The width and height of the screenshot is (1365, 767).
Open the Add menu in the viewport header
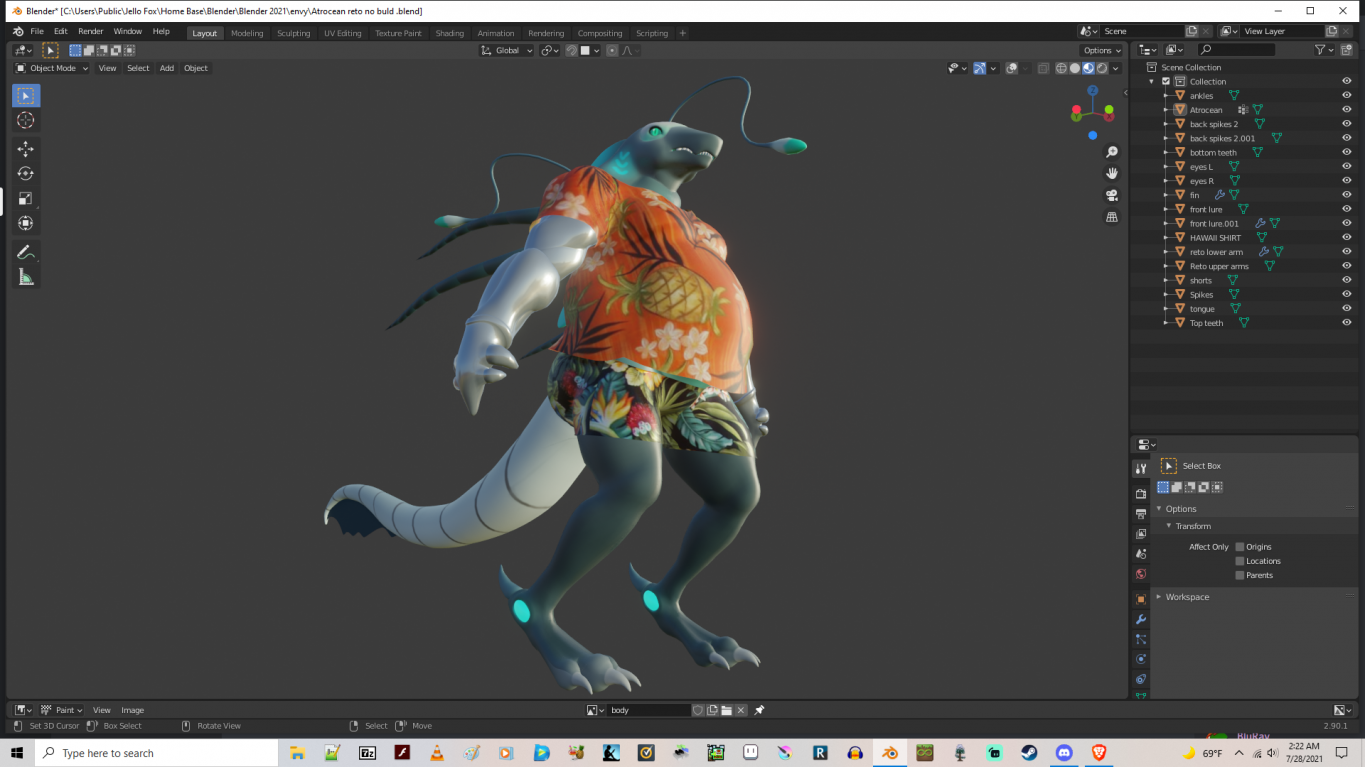(x=166, y=68)
